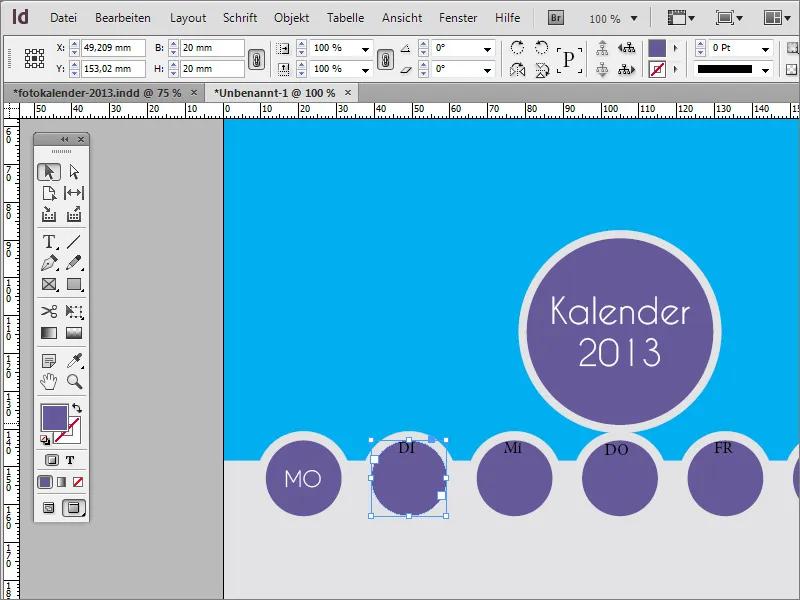Click purple fill swatch in toolbox
Image resolution: width=800 pixels, height=600 pixels.
(54, 417)
